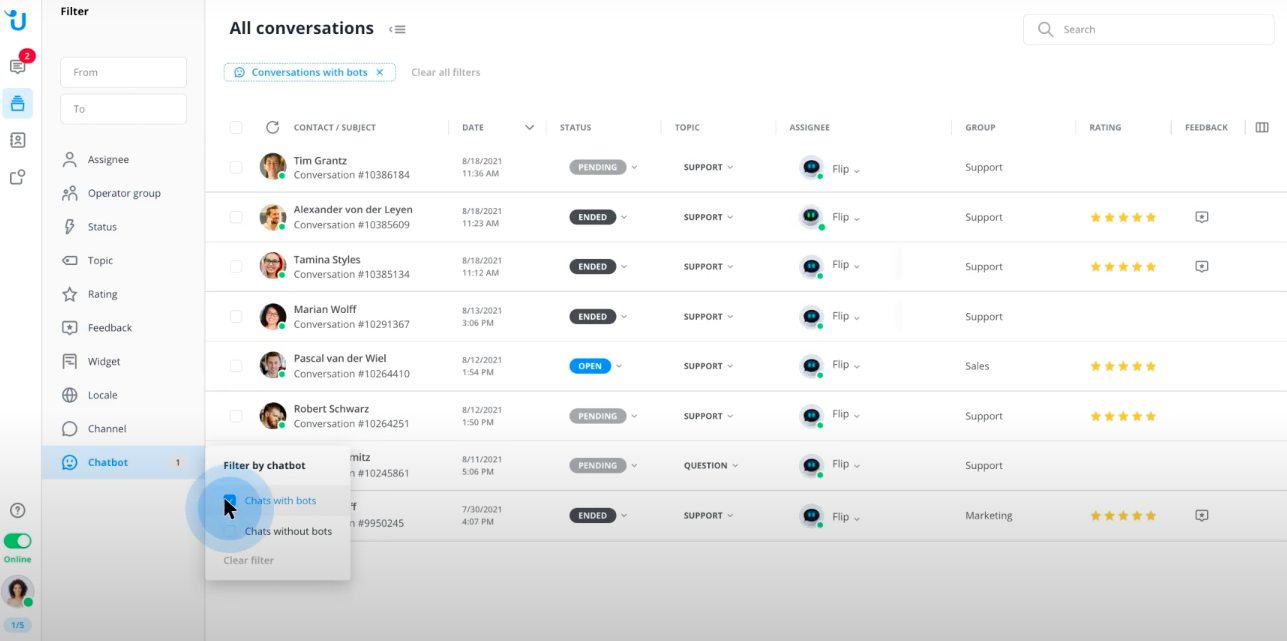This screenshot has width=1287, height=641.
Task: Click the Search input field
Action: [x=1150, y=30]
